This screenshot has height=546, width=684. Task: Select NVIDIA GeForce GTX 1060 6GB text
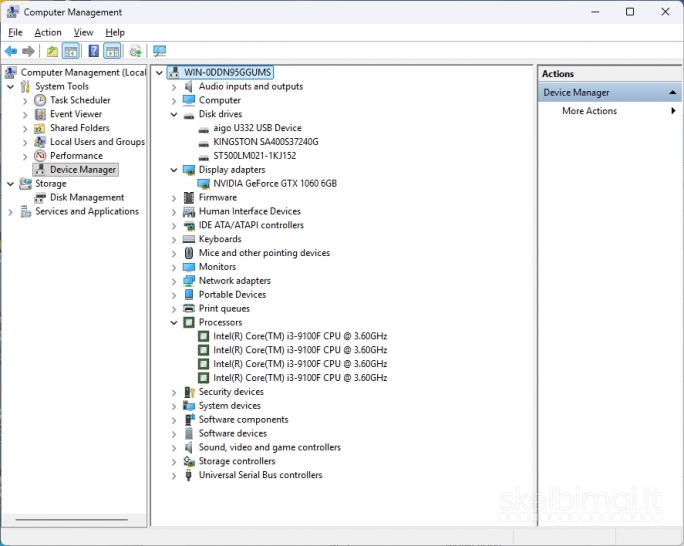(x=275, y=184)
